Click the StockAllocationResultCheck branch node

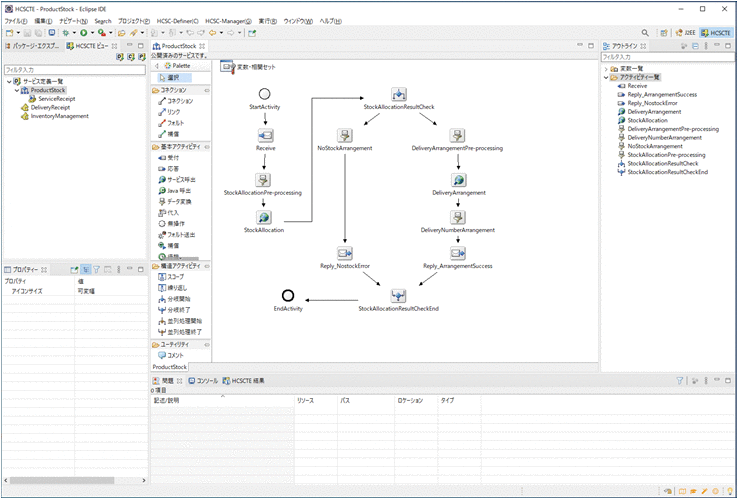[x=398, y=94]
